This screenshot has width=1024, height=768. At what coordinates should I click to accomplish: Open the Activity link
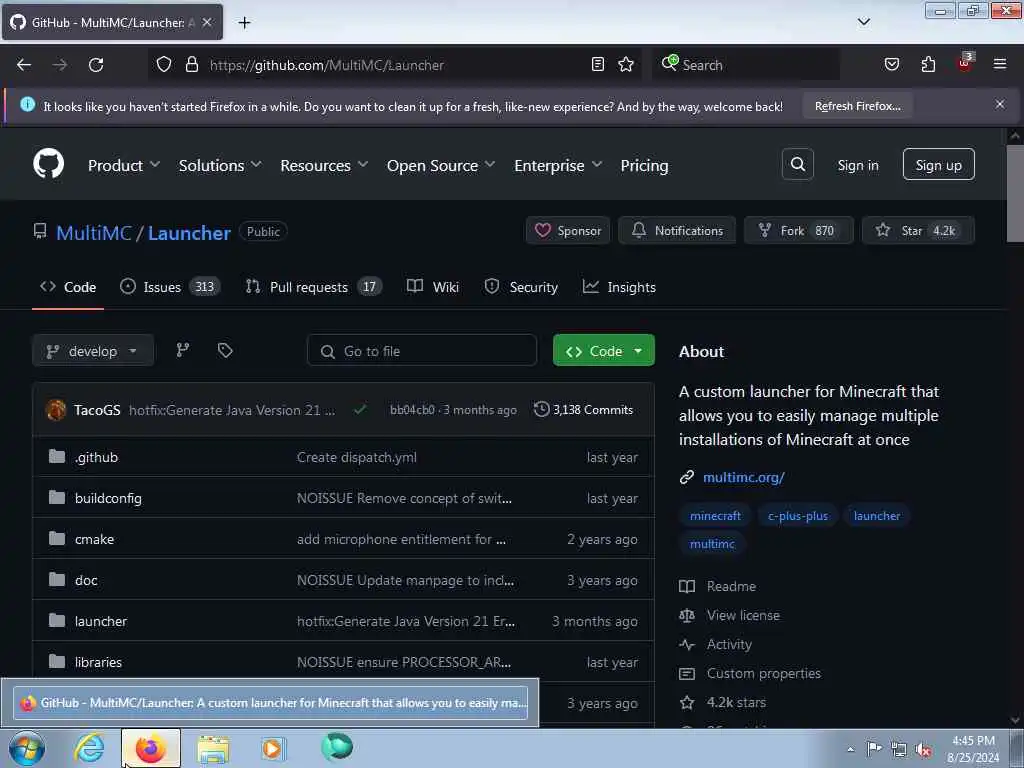coord(716,645)
